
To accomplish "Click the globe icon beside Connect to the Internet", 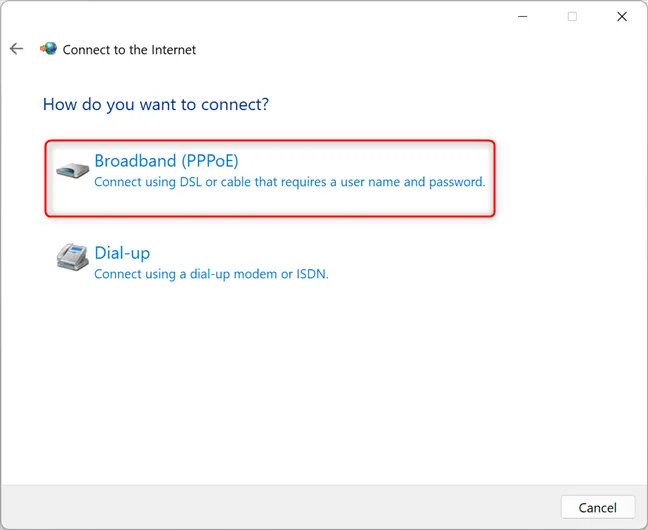I will point(48,49).
